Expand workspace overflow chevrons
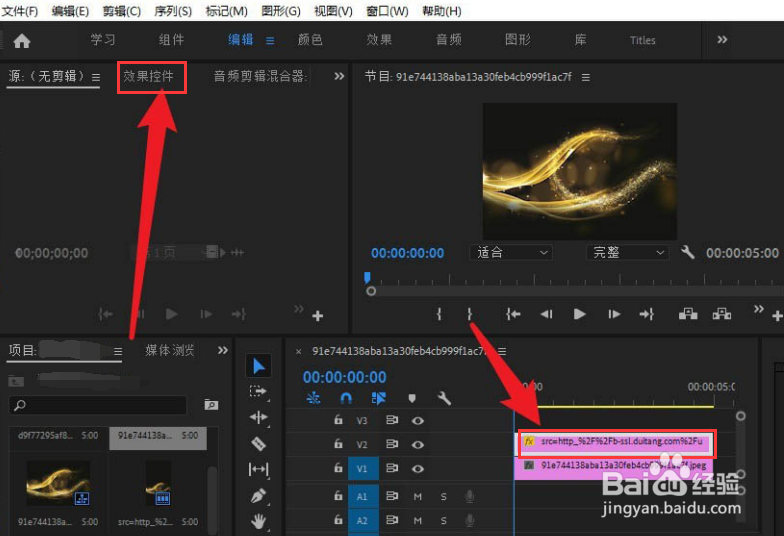 pos(722,40)
